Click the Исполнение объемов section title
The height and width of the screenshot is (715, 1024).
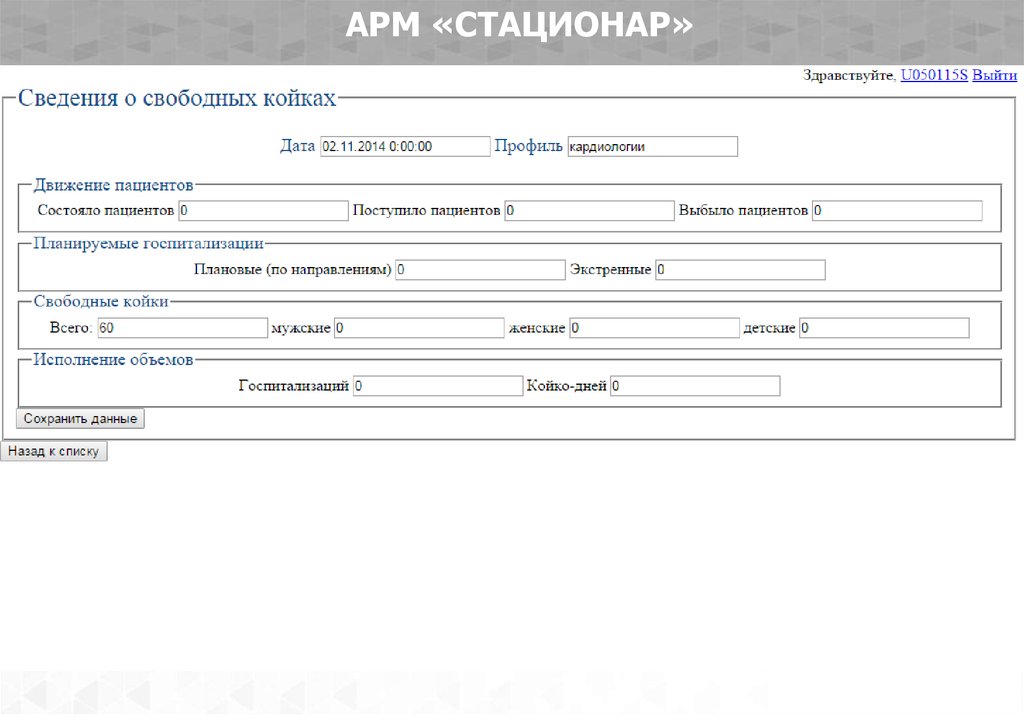pyautogui.click(x=113, y=360)
